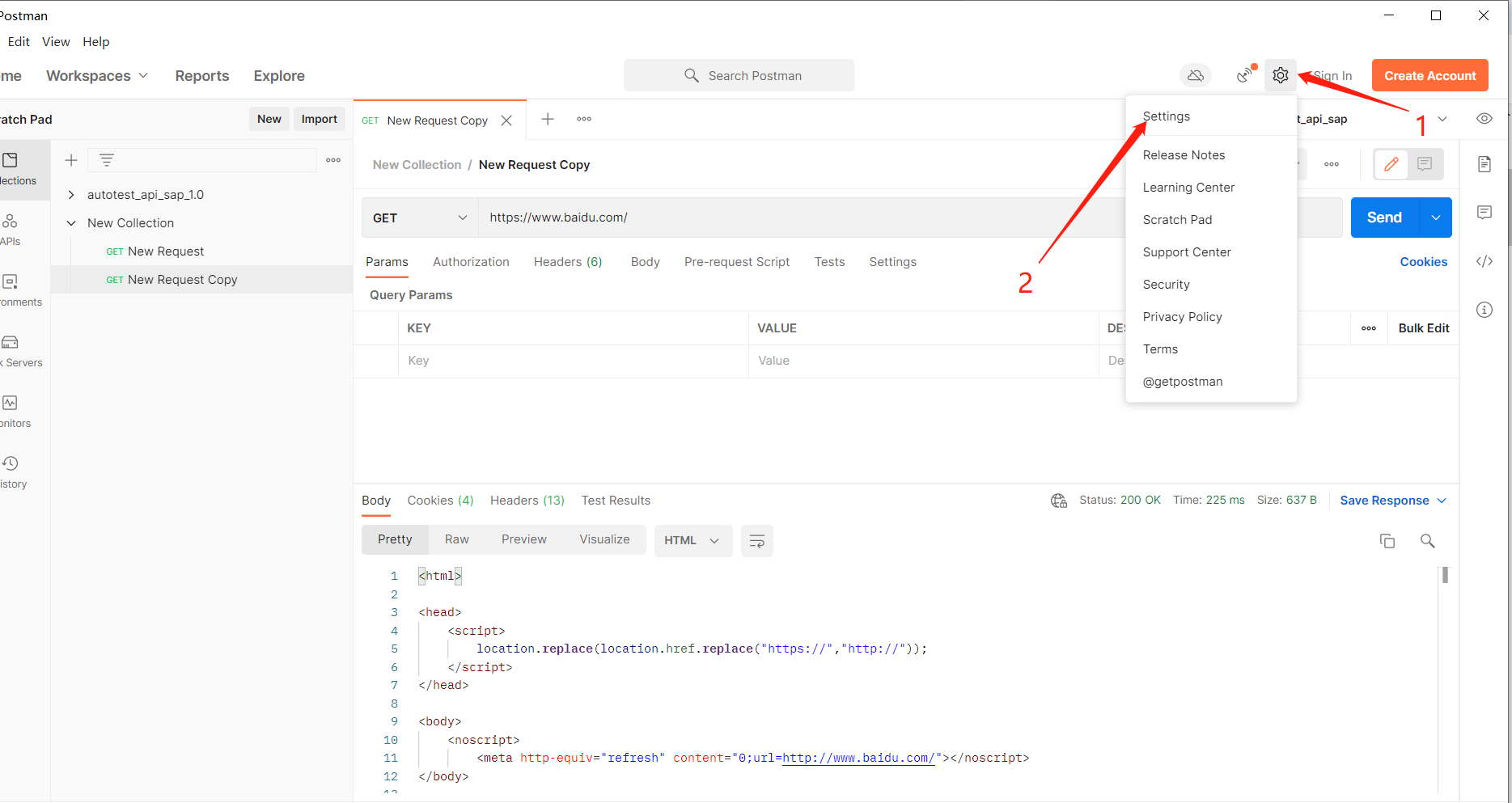Open a new tab with plus icon
1512x803 pixels.
[548, 119]
